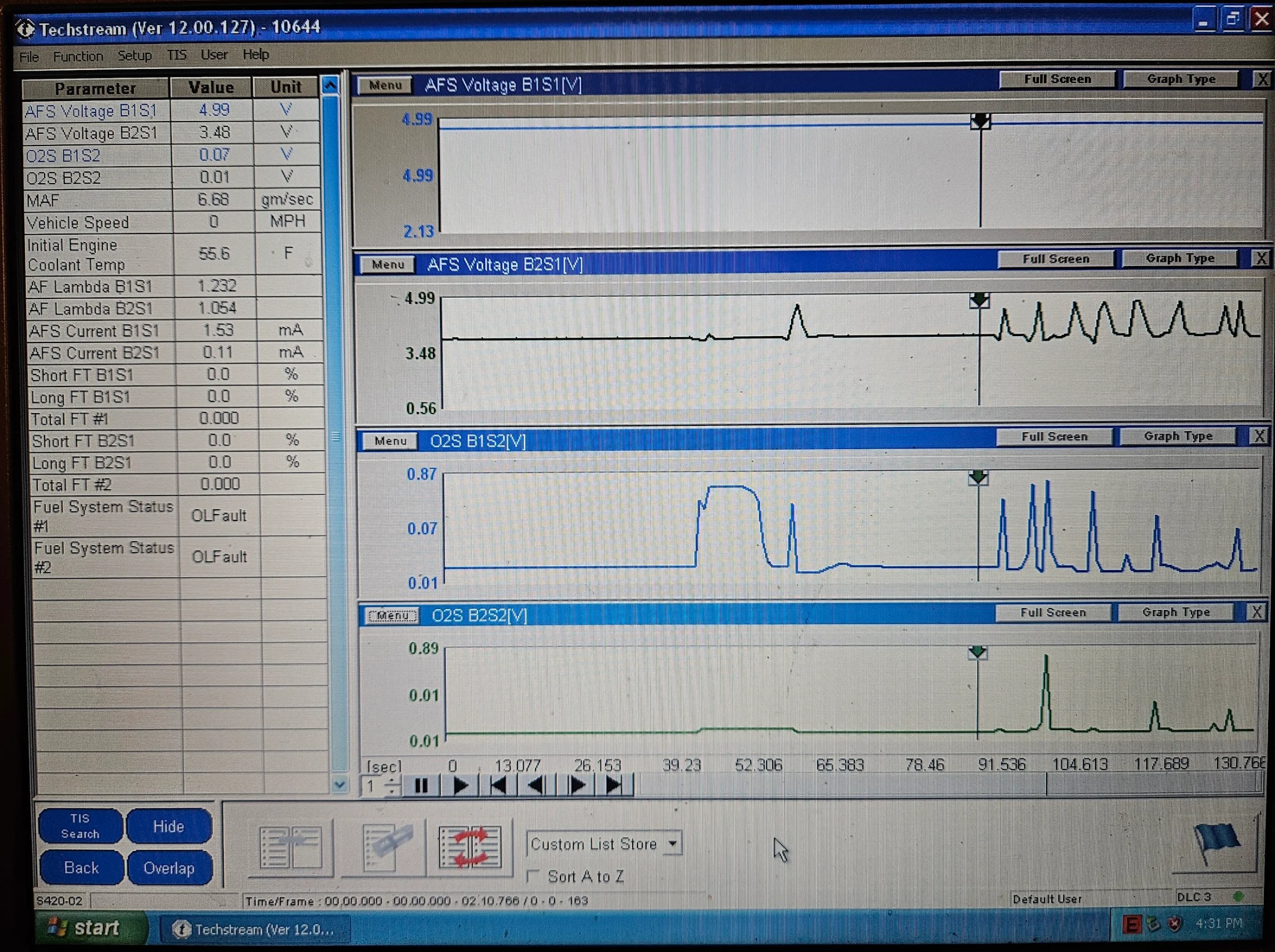1275x952 pixels.
Task: Select AF Lambda B1S1 parameter row
Action: tap(174, 286)
